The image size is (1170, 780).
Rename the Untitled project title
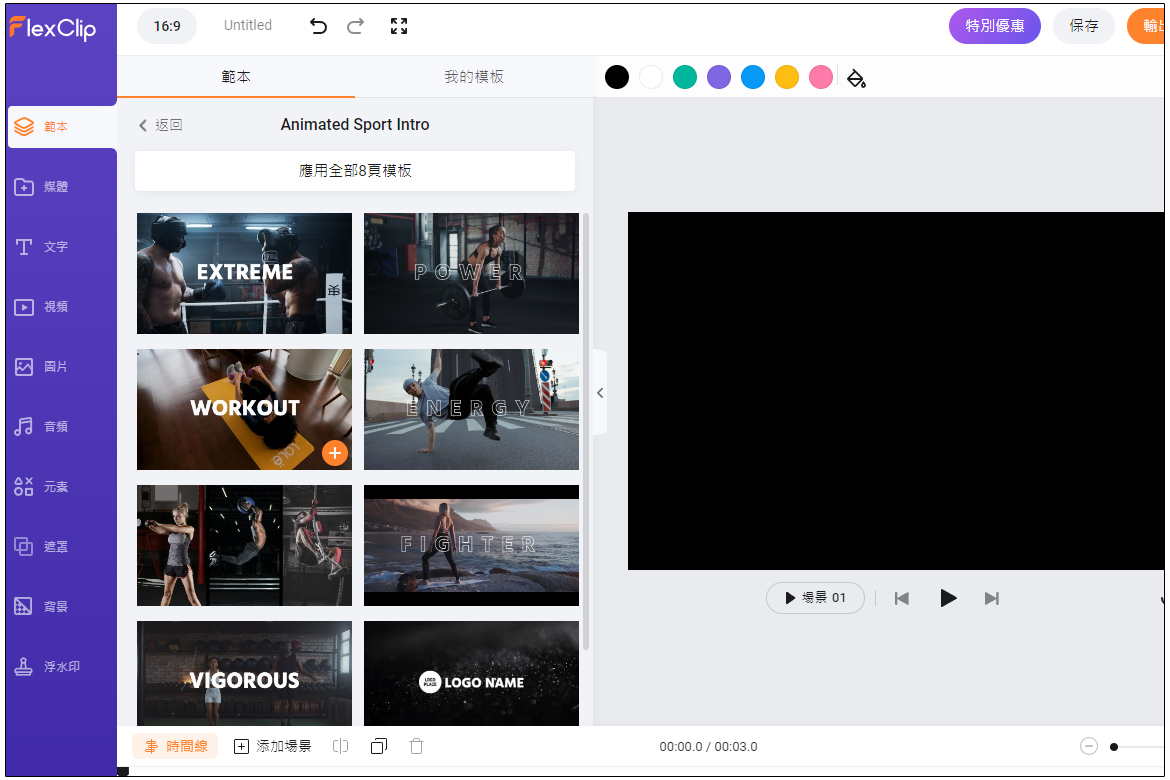tap(248, 25)
